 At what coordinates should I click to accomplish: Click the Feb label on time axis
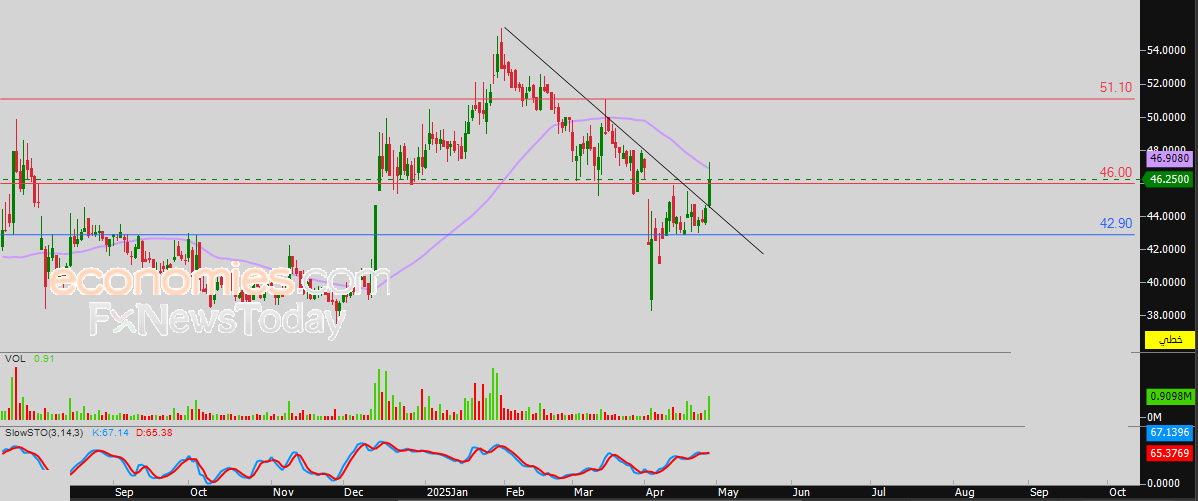coord(516,493)
